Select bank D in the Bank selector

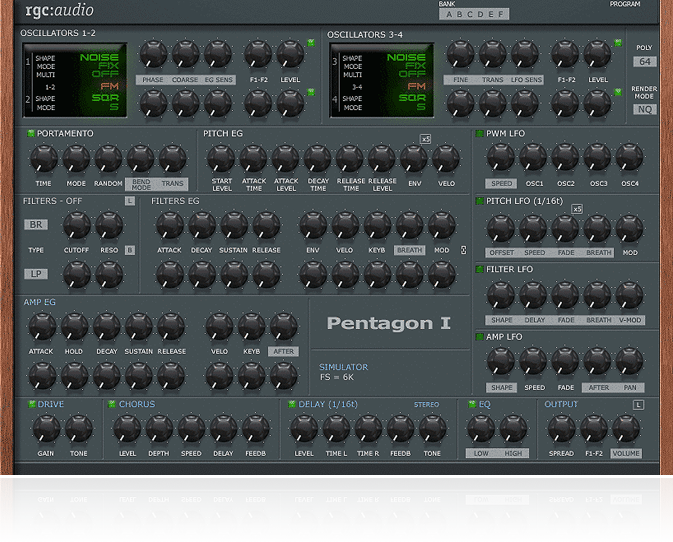pyautogui.click(x=480, y=14)
